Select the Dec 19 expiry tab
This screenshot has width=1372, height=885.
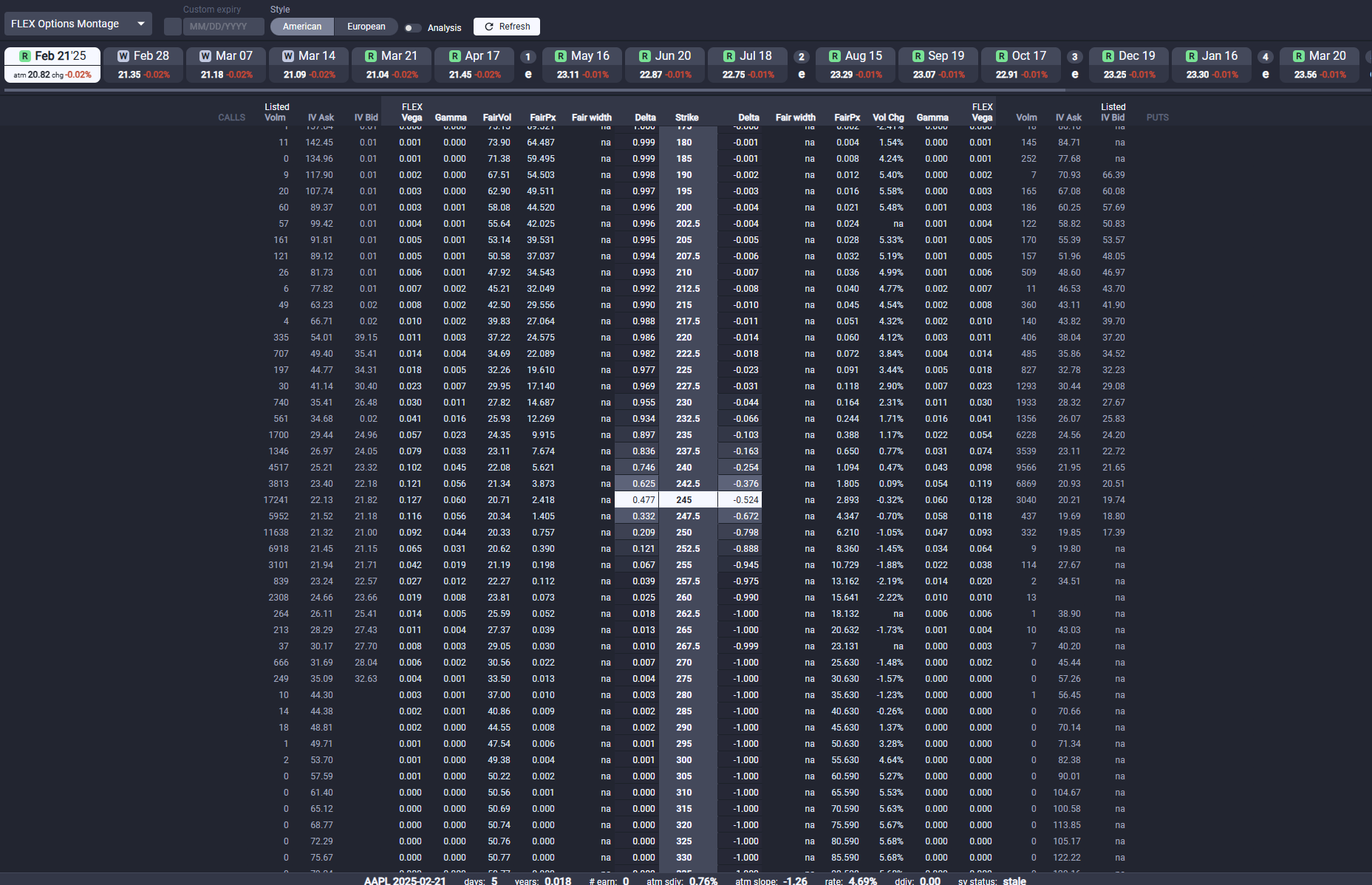point(1129,64)
